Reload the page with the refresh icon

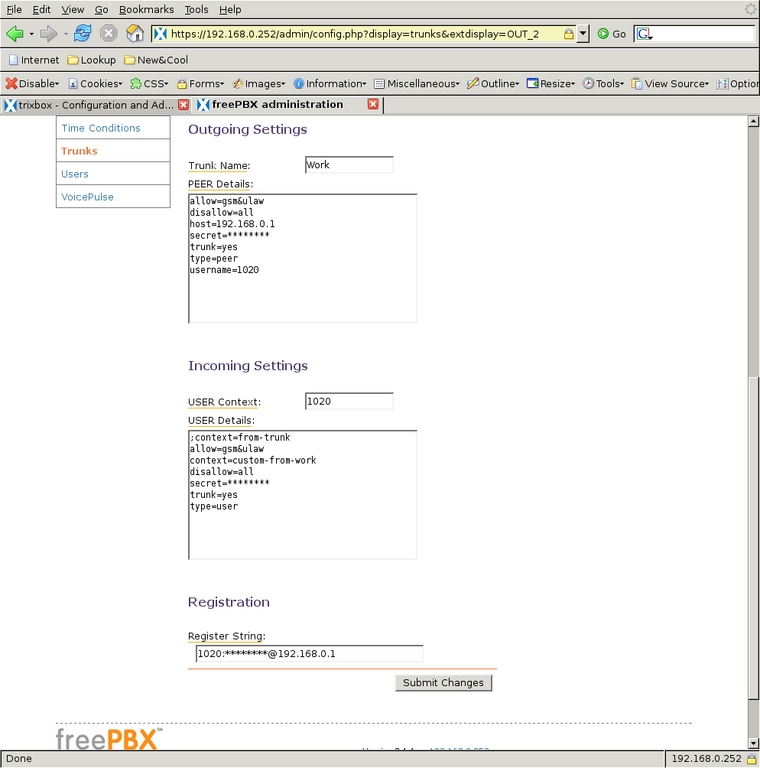tap(82, 33)
